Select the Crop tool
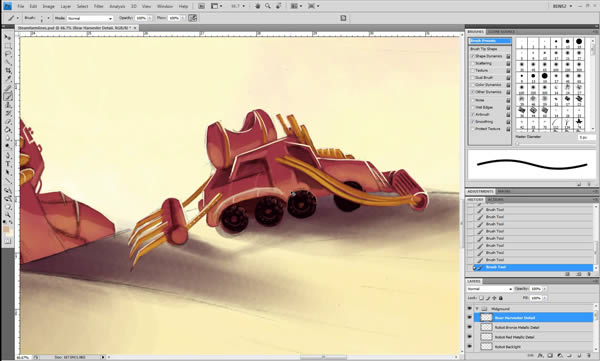600x361 pixels. [x=8, y=71]
